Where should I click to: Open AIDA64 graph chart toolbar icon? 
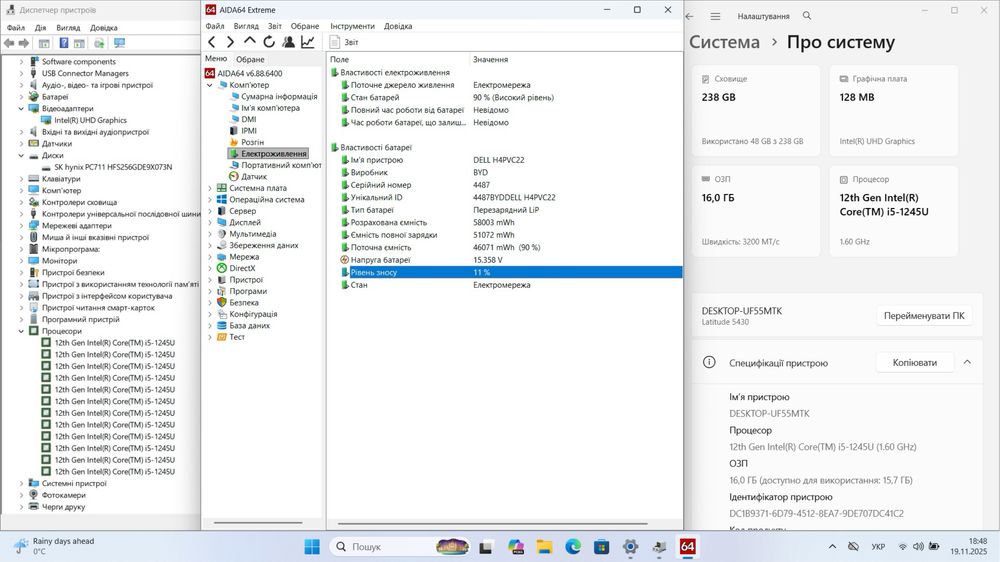coord(308,42)
